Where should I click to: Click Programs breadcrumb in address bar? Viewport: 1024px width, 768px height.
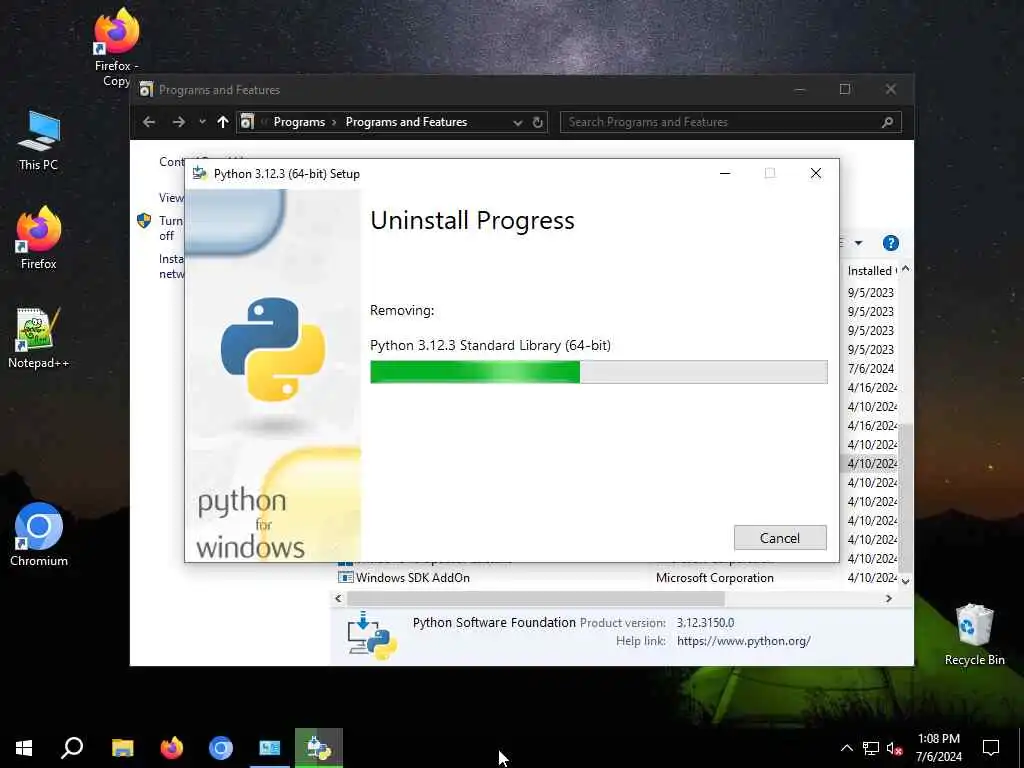click(x=299, y=122)
